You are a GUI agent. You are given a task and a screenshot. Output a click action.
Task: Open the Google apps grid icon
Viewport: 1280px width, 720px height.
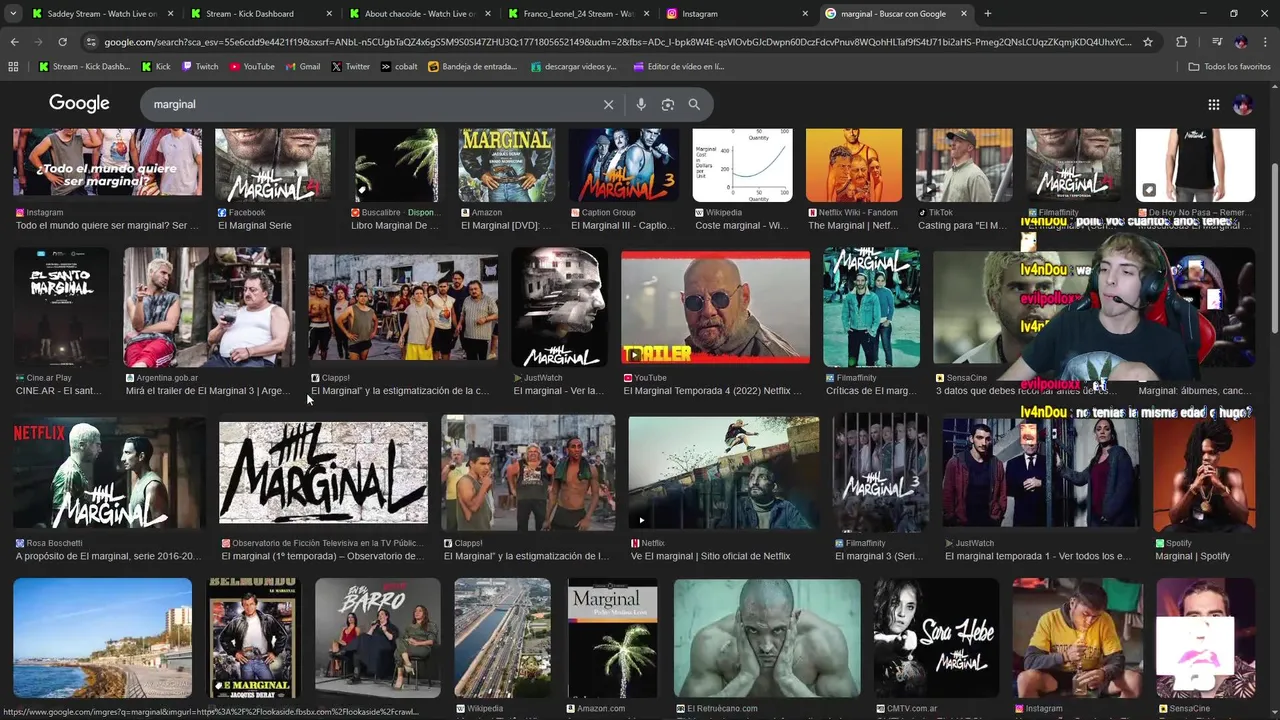1213,104
